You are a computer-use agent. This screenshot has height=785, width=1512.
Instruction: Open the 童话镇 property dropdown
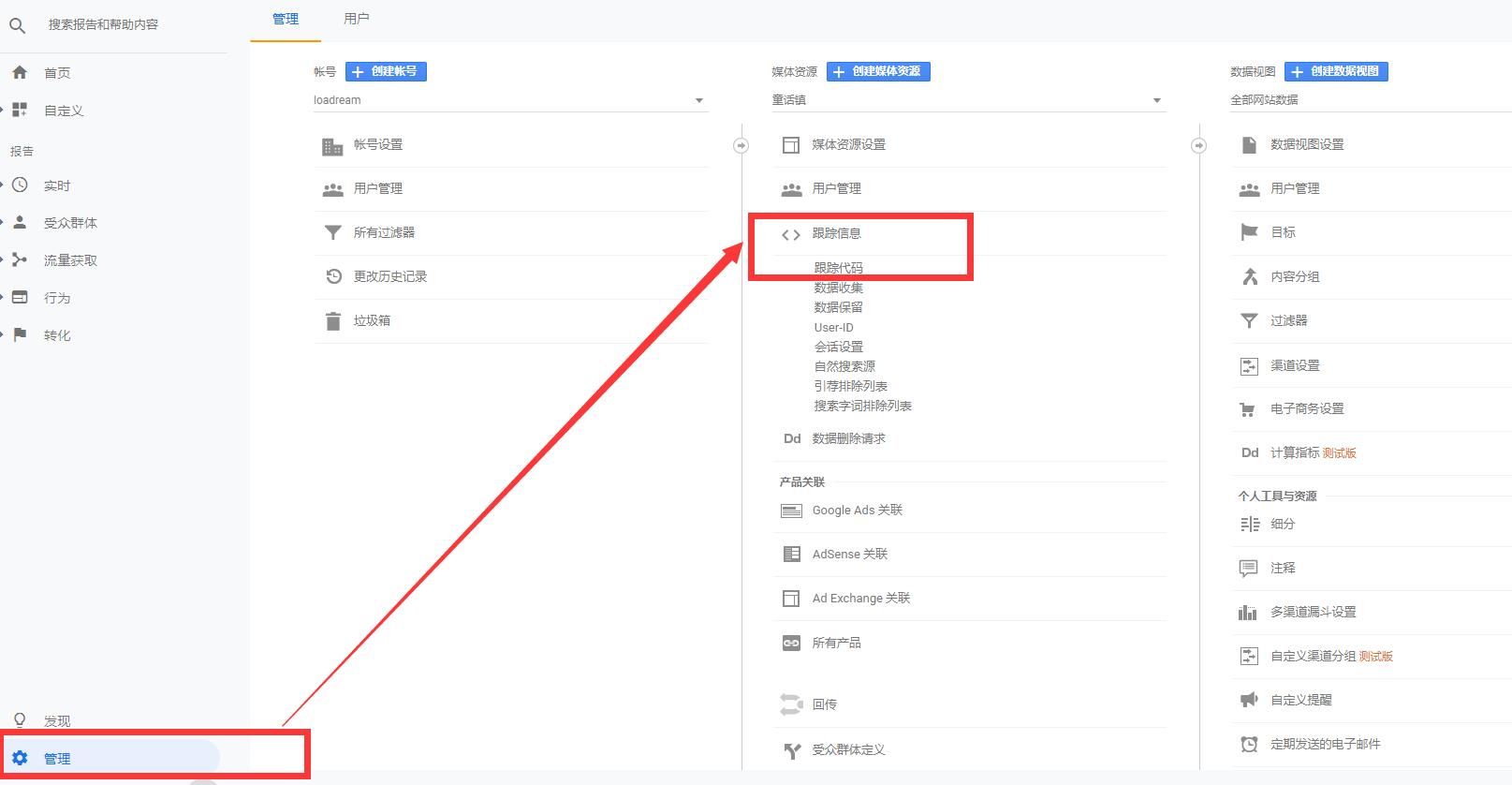[x=969, y=100]
